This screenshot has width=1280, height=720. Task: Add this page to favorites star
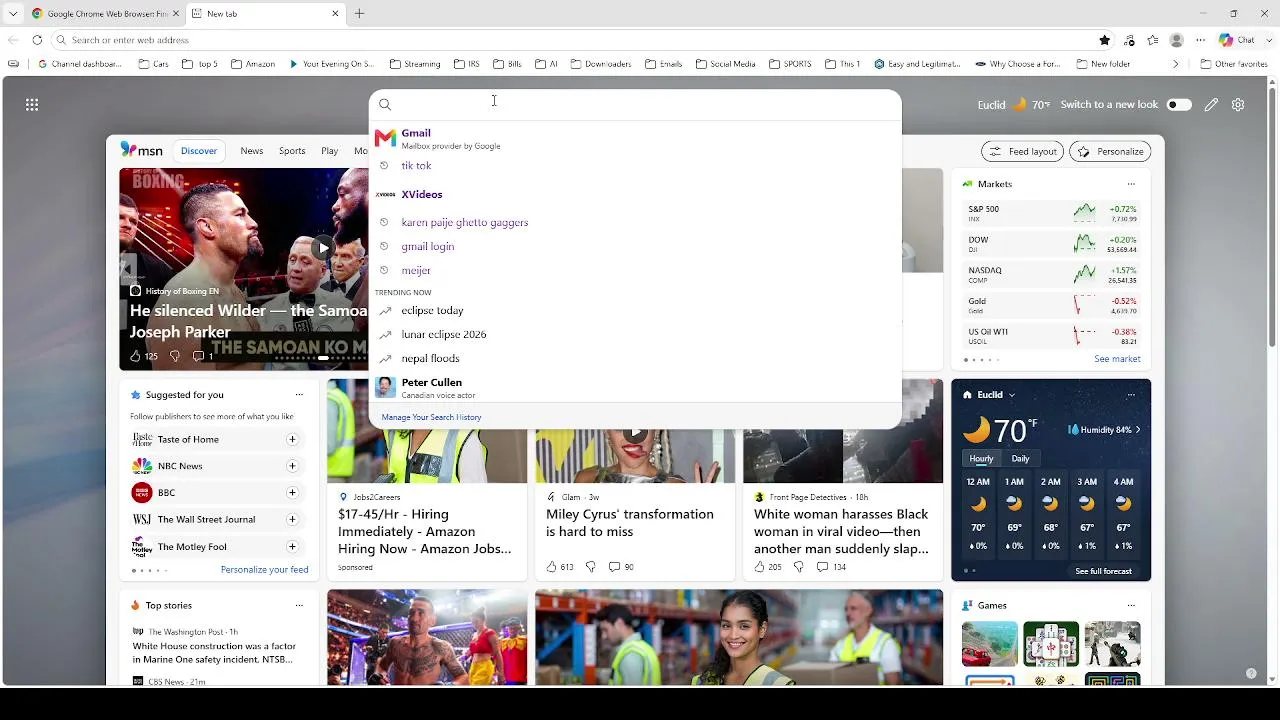pos(1104,40)
